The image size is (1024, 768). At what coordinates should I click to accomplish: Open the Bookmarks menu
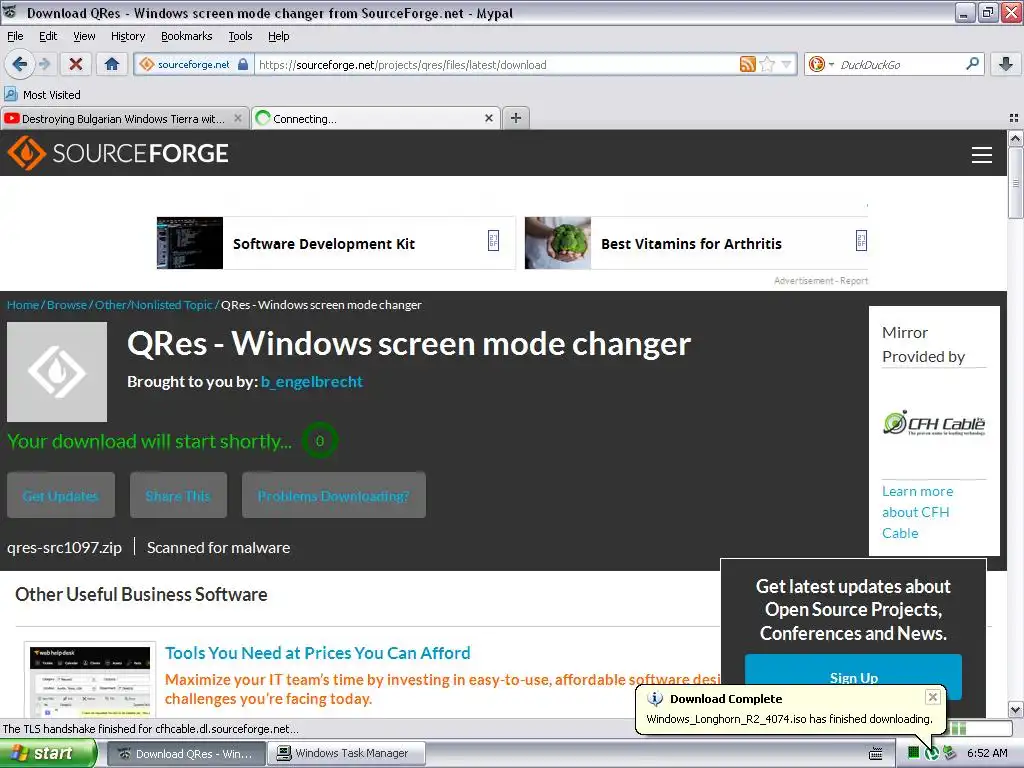tap(186, 36)
